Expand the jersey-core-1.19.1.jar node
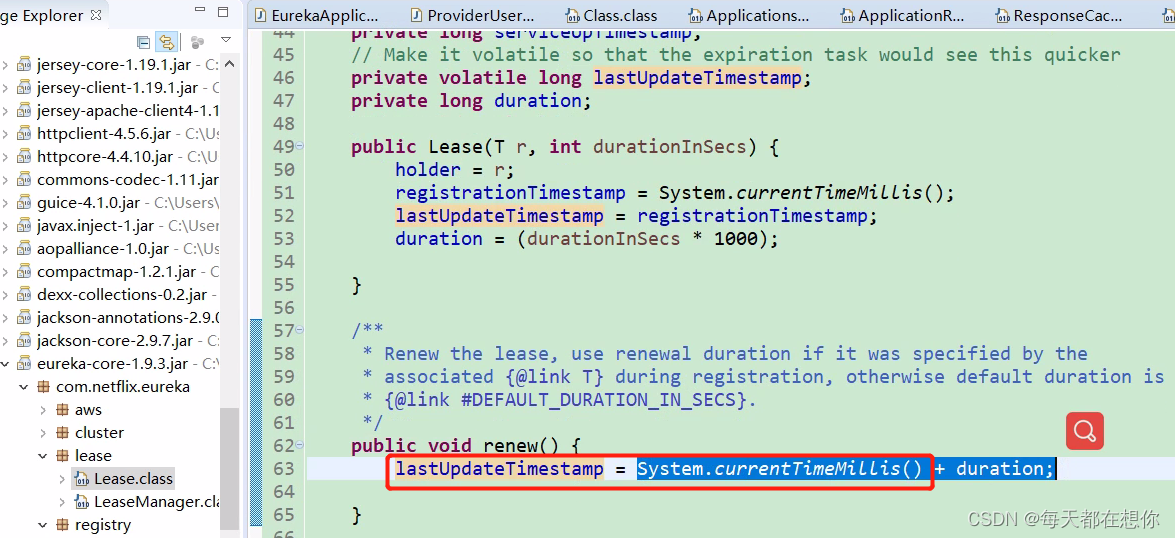Image resolution: width=1175 pixels, height=538 pixels. click(6, 65)
